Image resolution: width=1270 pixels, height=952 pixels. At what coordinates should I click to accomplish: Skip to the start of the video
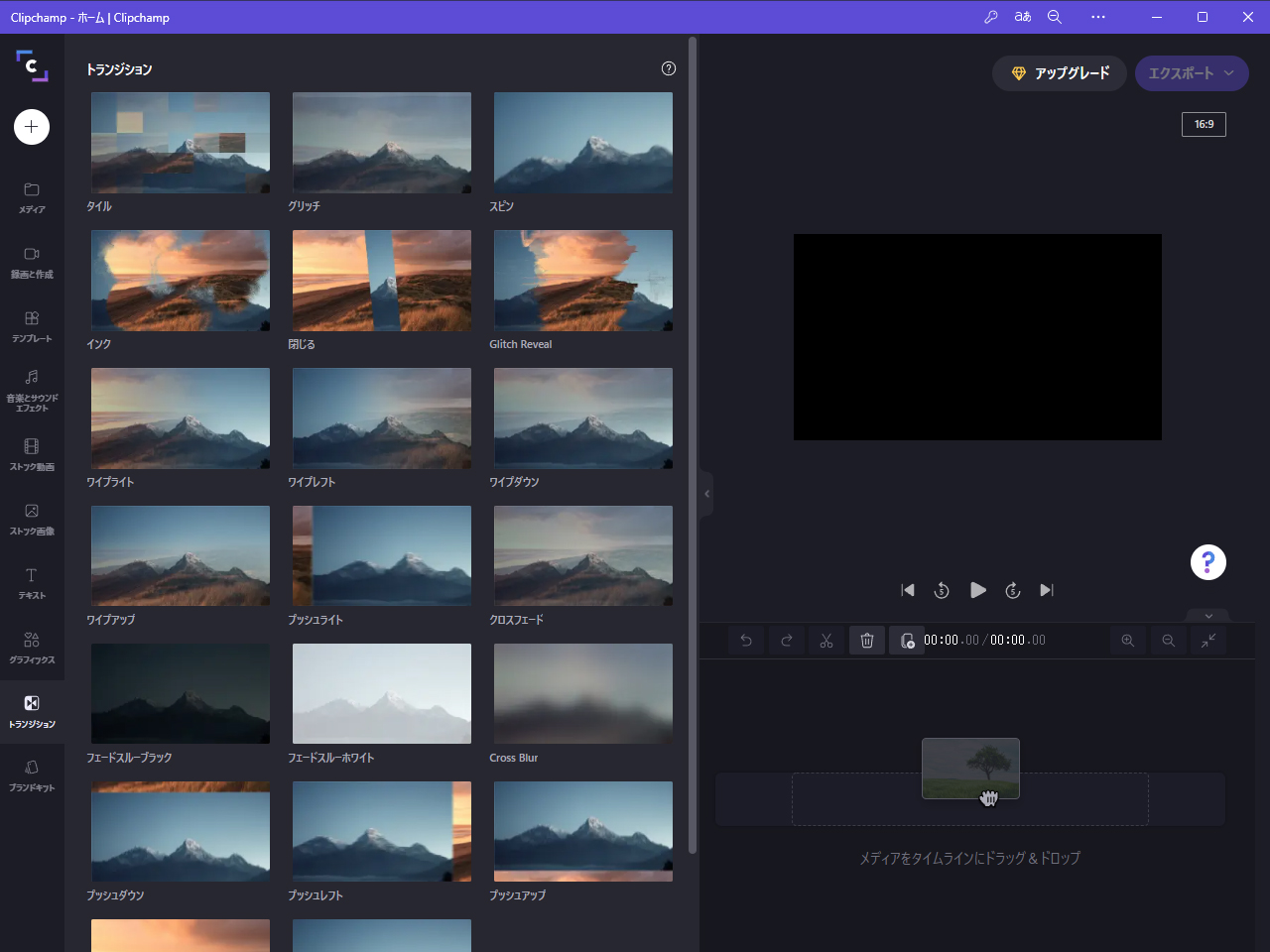tap(908, 590)
